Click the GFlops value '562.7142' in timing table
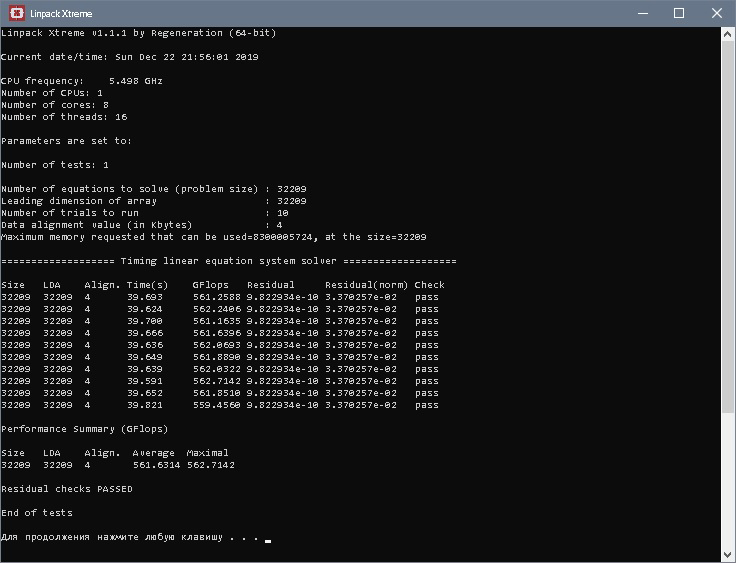The height and width of the screenshot is (563, 736). point(217,381)
